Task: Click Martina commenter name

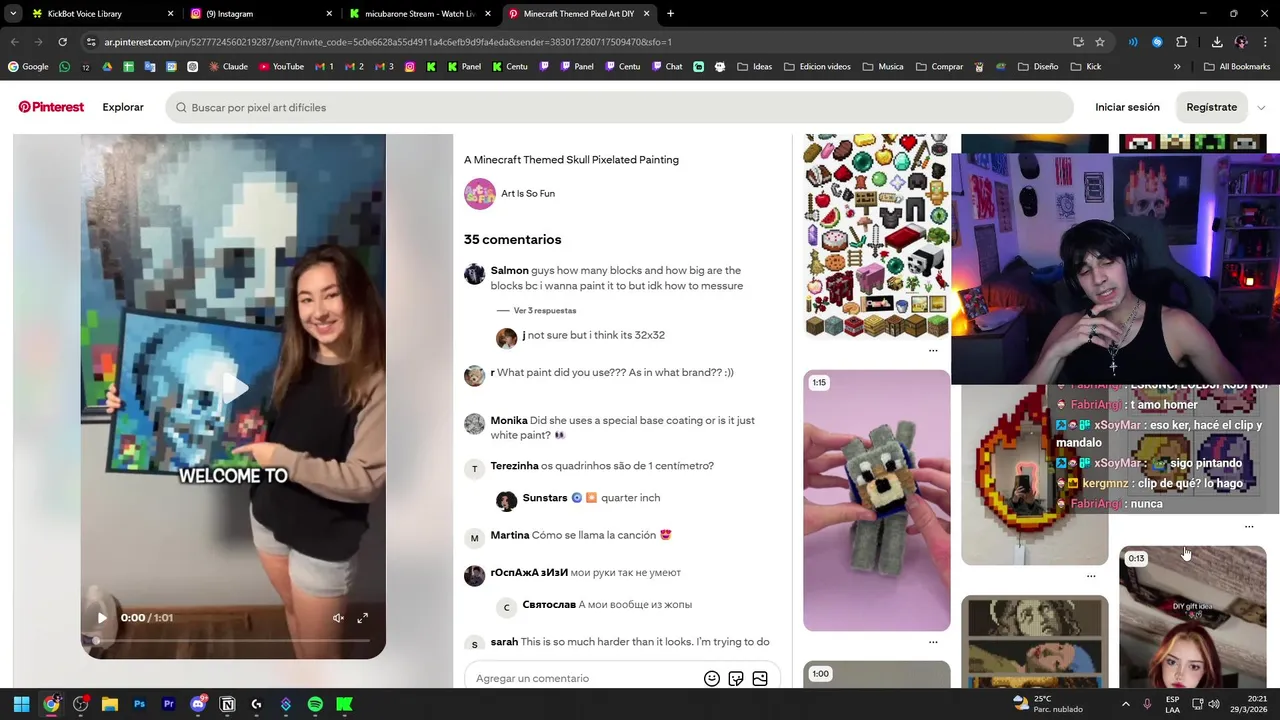Action: tap(509, 535)
